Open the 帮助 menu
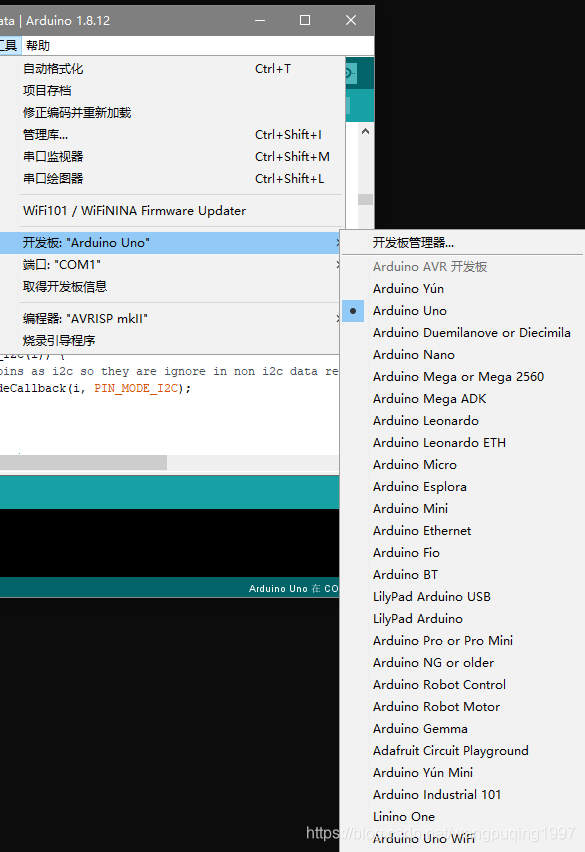Viewport: 585px width, 852px height. [x=38, y=46]
